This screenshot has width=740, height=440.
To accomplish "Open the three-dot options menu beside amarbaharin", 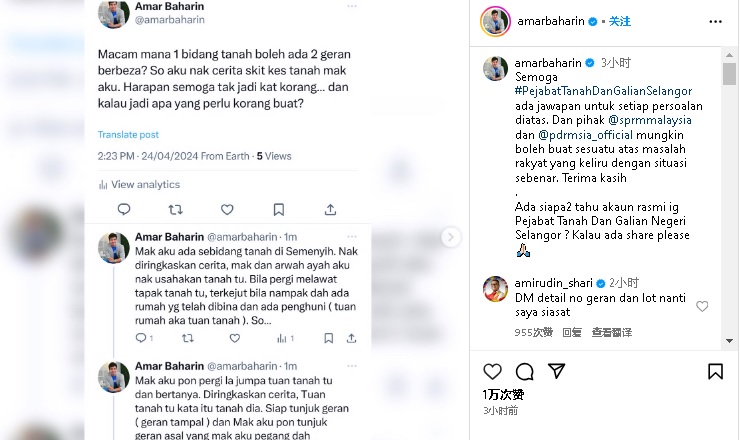I will tap(715, 22).
